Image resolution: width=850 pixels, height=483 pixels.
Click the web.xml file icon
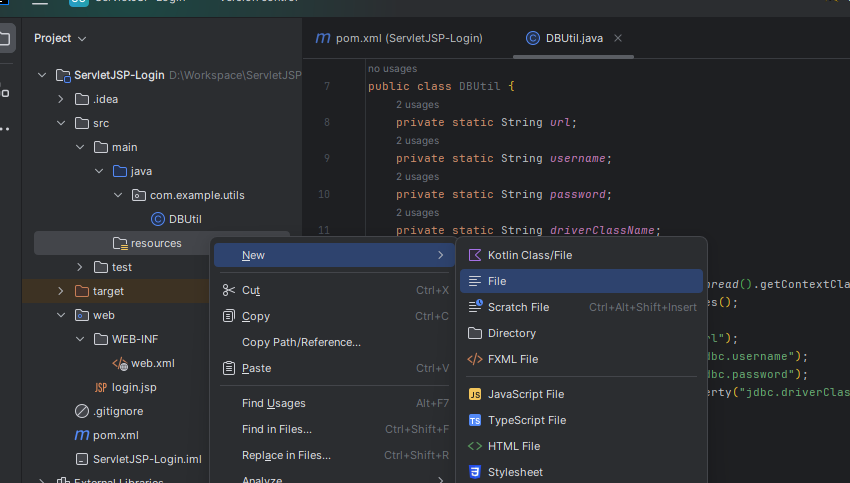coord(119,363)
